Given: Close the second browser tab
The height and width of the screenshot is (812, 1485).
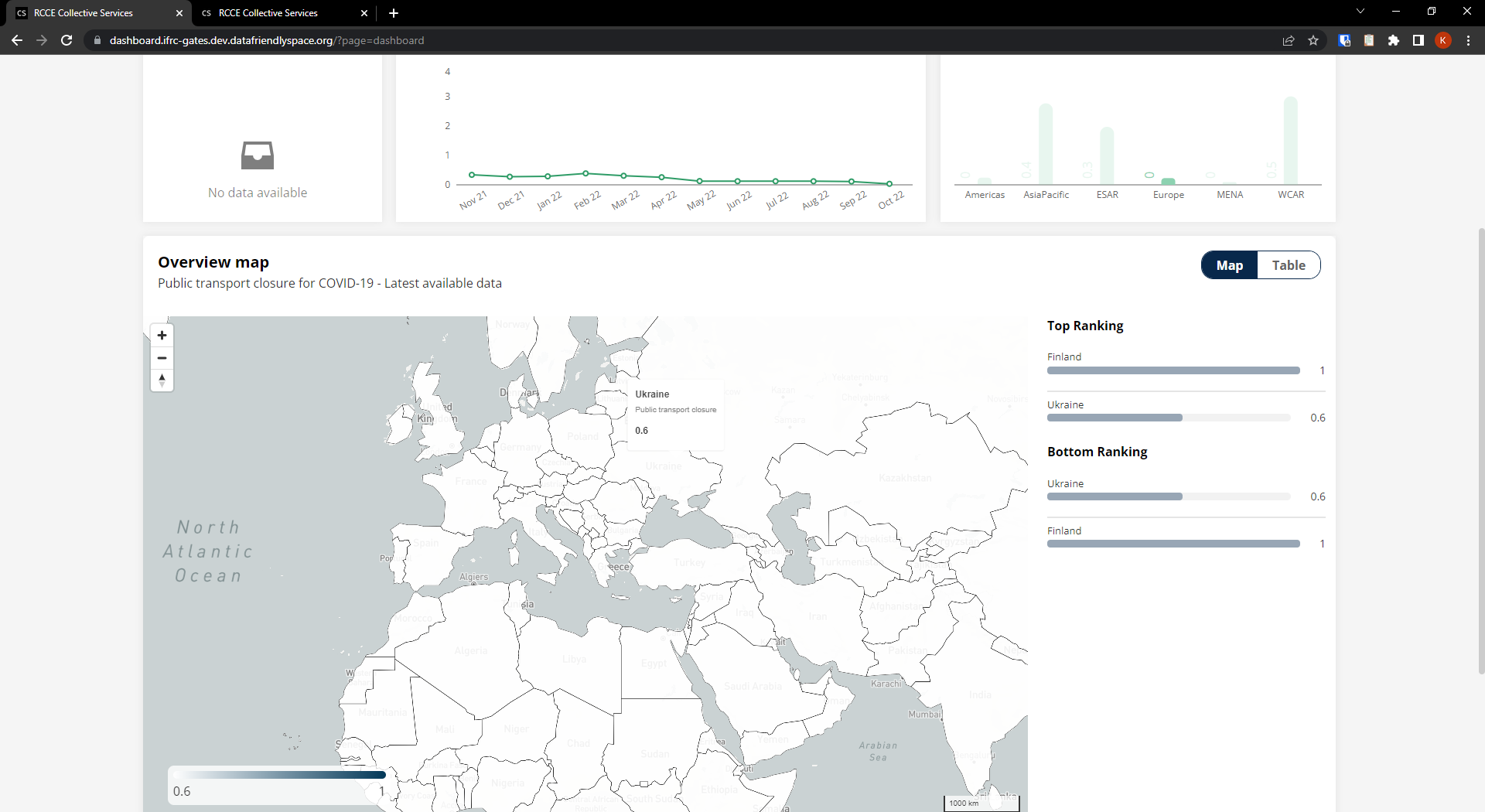Looking at the screenshot, I should 364,13.
